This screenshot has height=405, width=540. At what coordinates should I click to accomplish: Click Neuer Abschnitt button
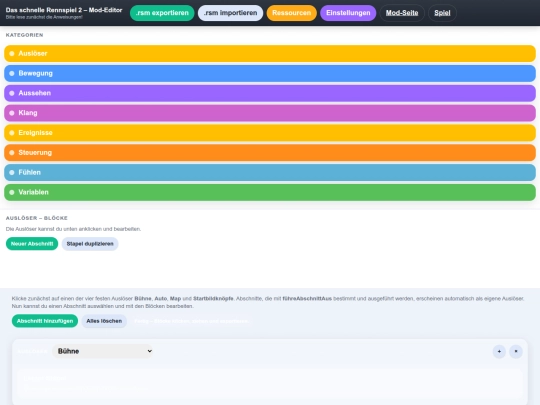pos(32,244)
